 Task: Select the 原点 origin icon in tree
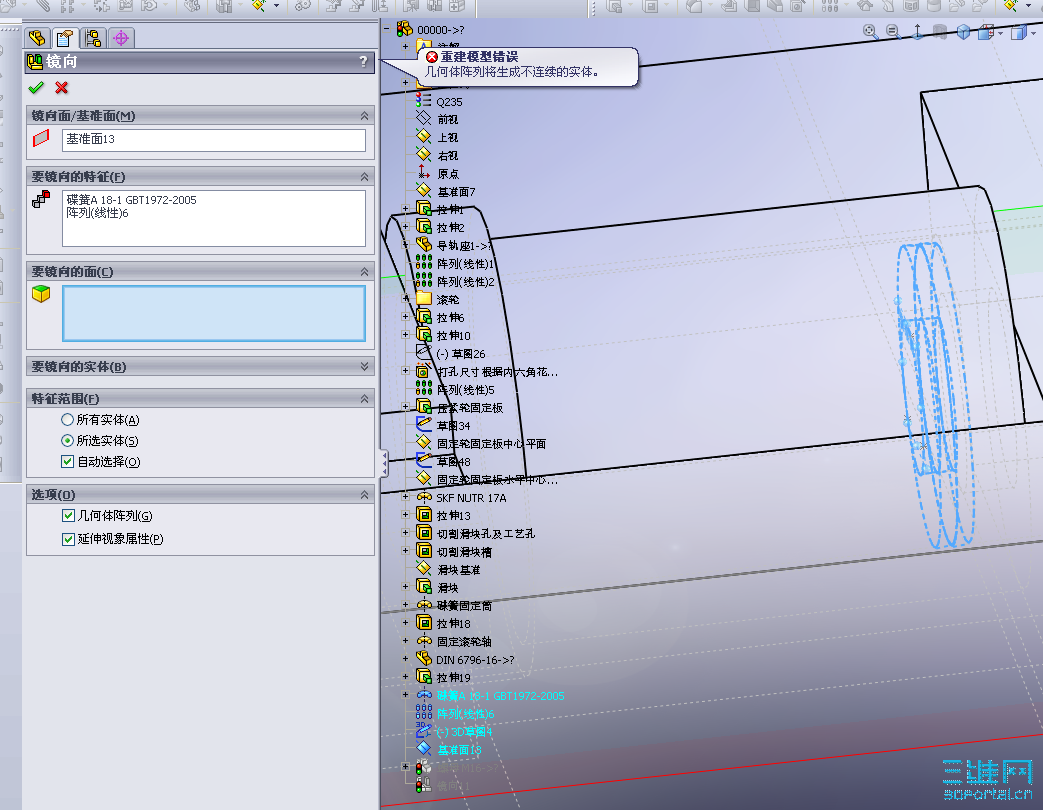(x=424, y=172)
